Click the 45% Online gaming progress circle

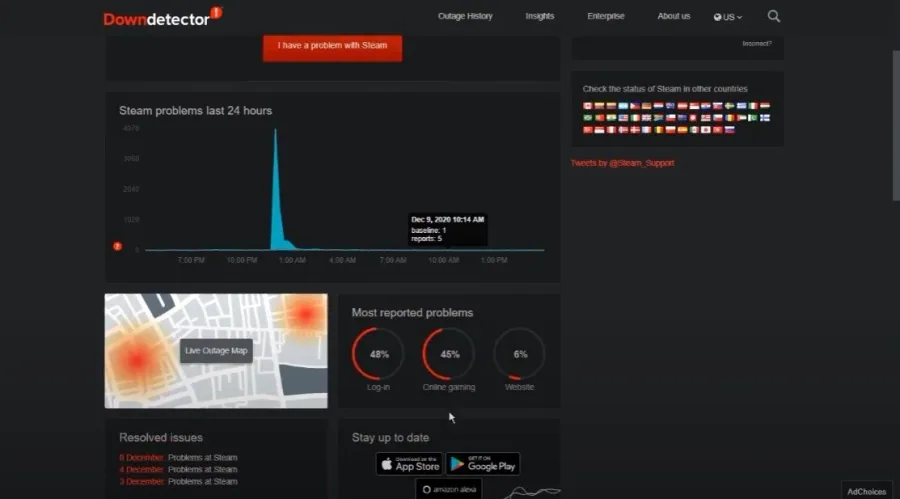pos(449,354)
